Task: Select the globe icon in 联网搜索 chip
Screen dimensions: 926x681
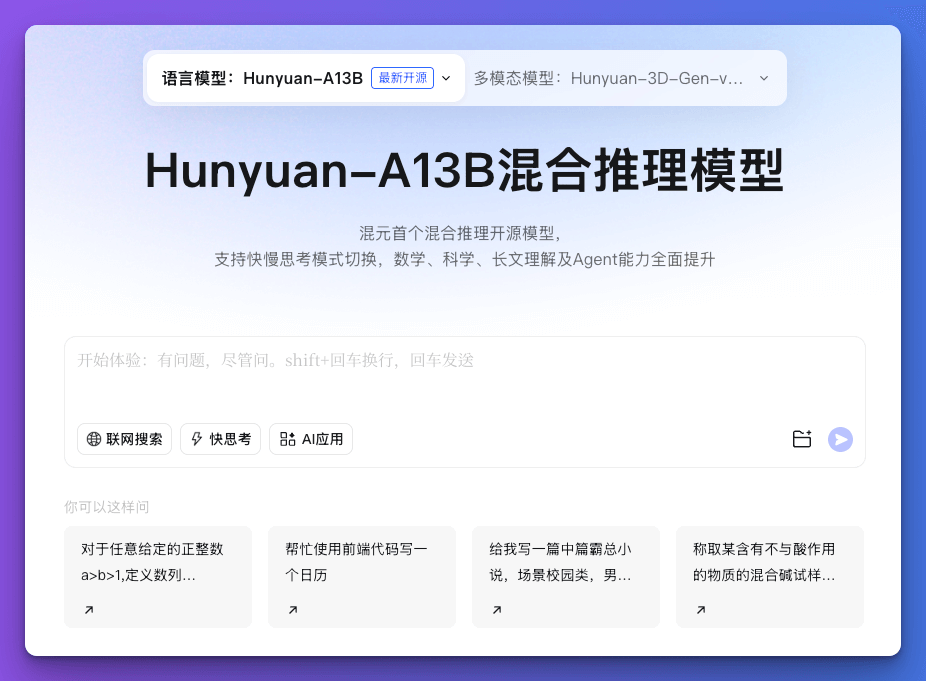Action: tap(92, 439)
